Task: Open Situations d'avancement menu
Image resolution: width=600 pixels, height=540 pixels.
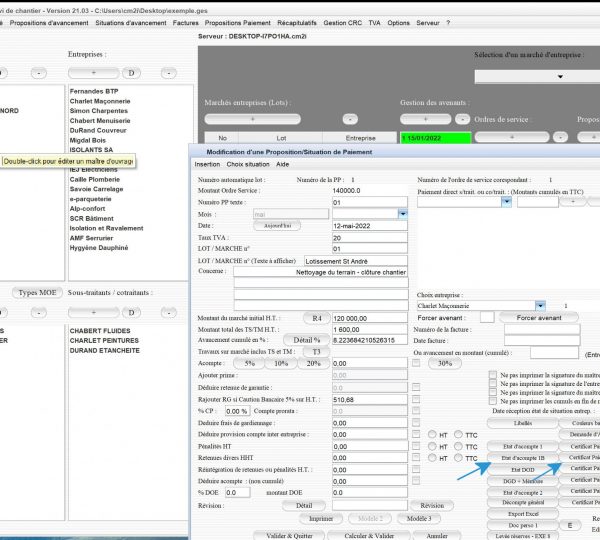Action: 131,23
